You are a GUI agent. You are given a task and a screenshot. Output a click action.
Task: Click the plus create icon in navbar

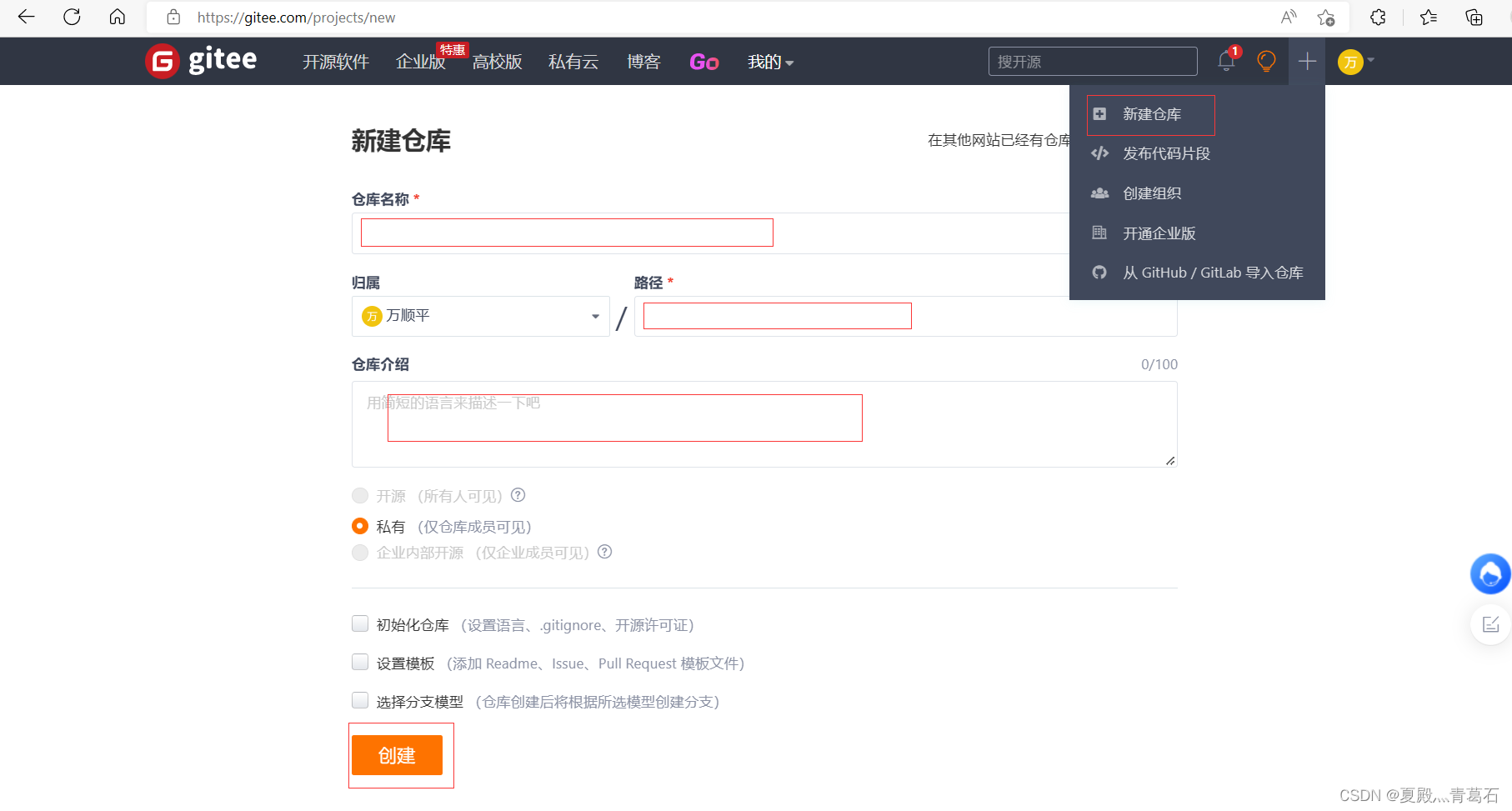pos(1307,61)
